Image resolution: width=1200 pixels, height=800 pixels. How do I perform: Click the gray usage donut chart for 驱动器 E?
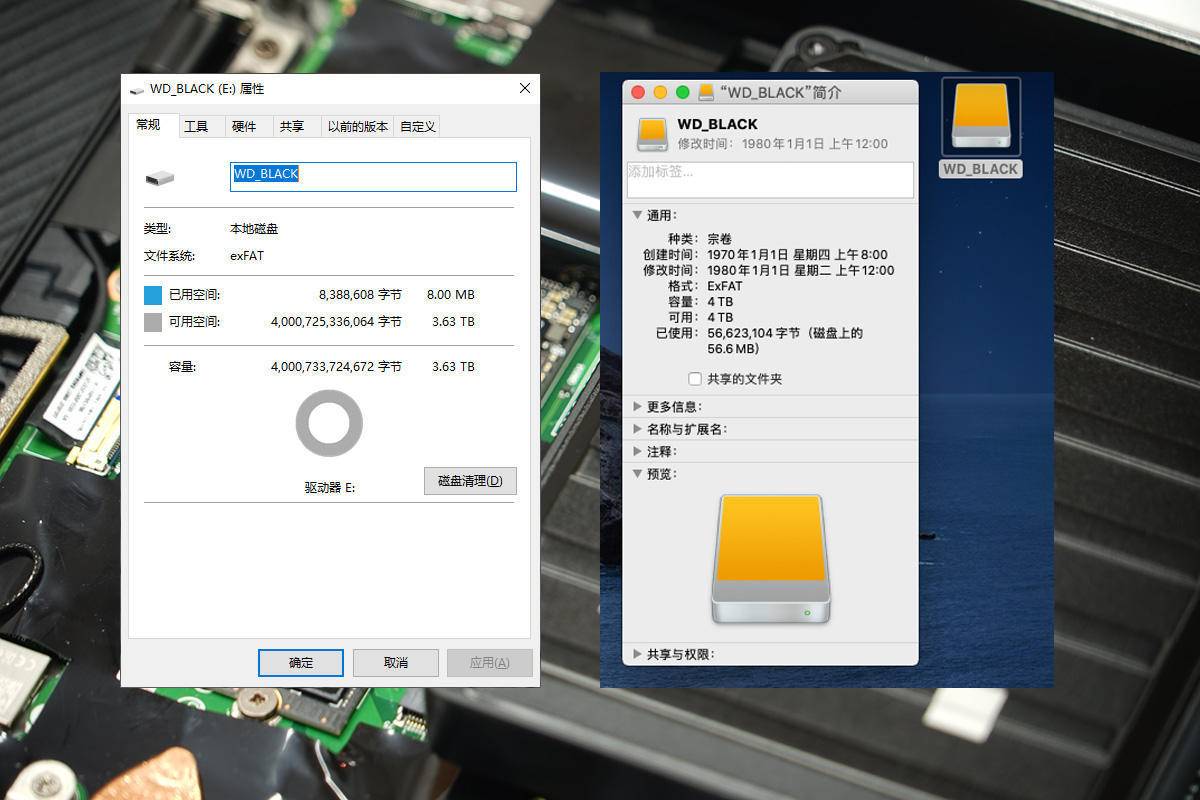[328, 422]
